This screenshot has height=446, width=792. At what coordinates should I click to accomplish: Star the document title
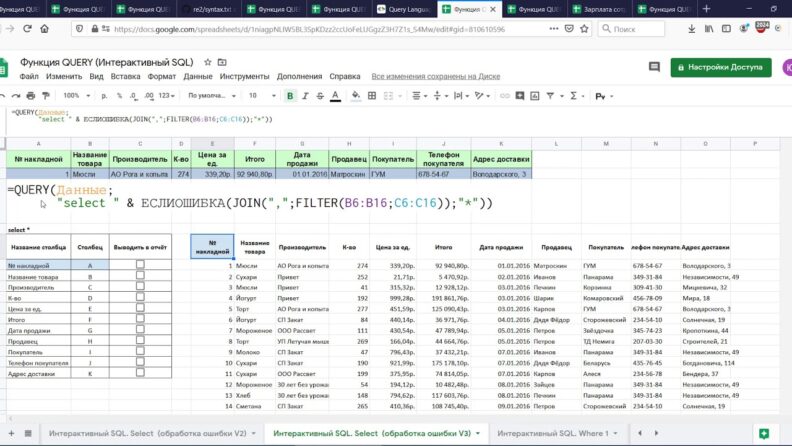tap(208, 62)
